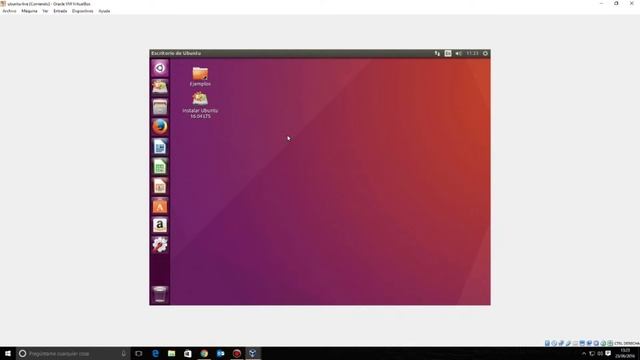
Task: Open Google Chrome from the taskbar
Action: coord(204,353)
